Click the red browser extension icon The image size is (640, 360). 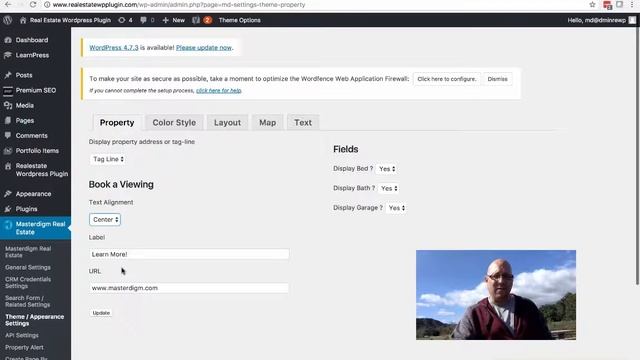point(607,5)
